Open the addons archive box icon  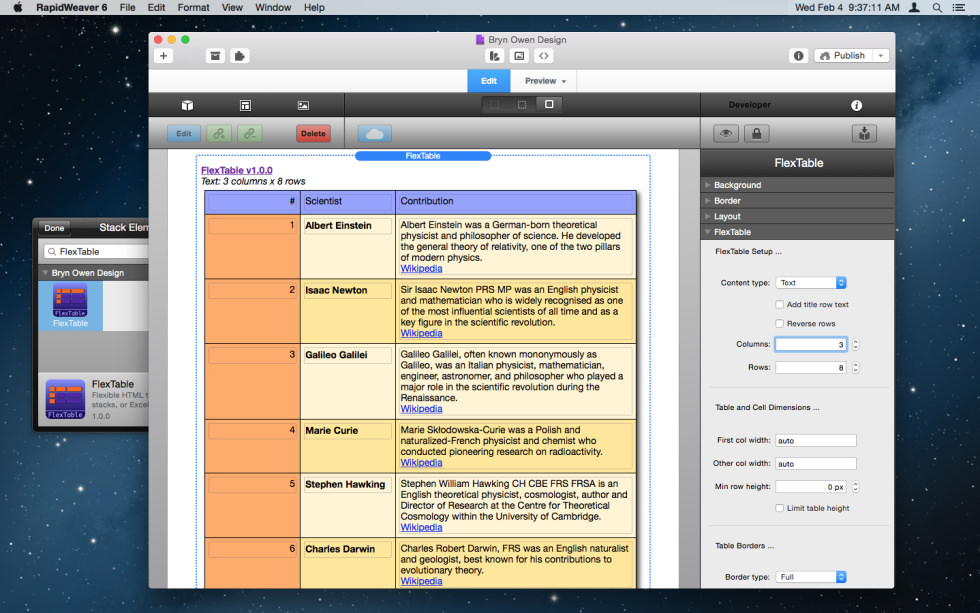[215, 56]
